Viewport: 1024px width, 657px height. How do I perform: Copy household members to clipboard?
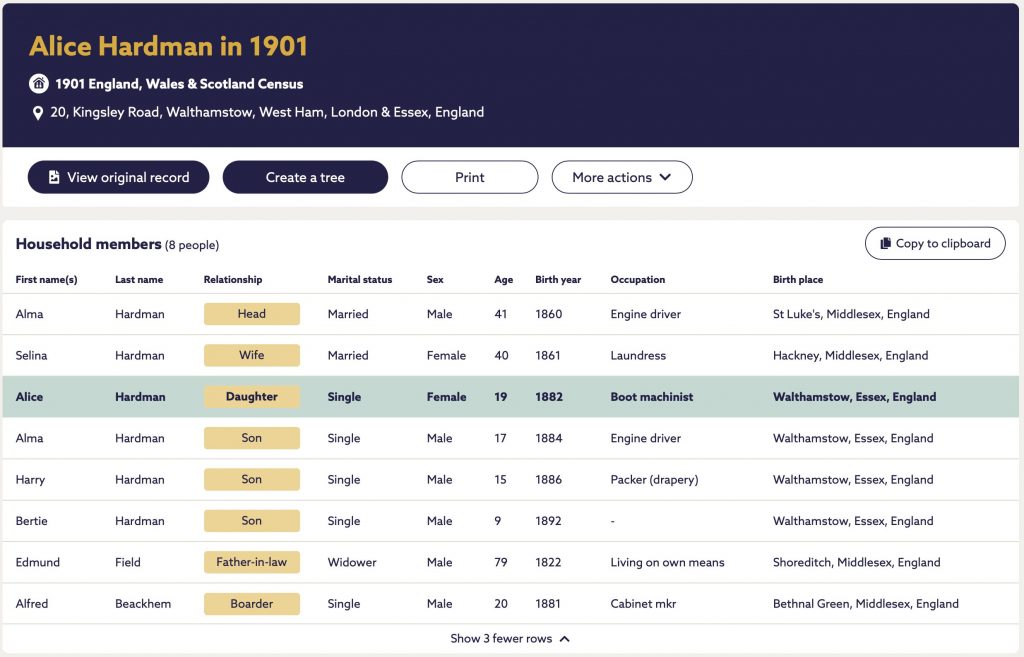(935, 243)
